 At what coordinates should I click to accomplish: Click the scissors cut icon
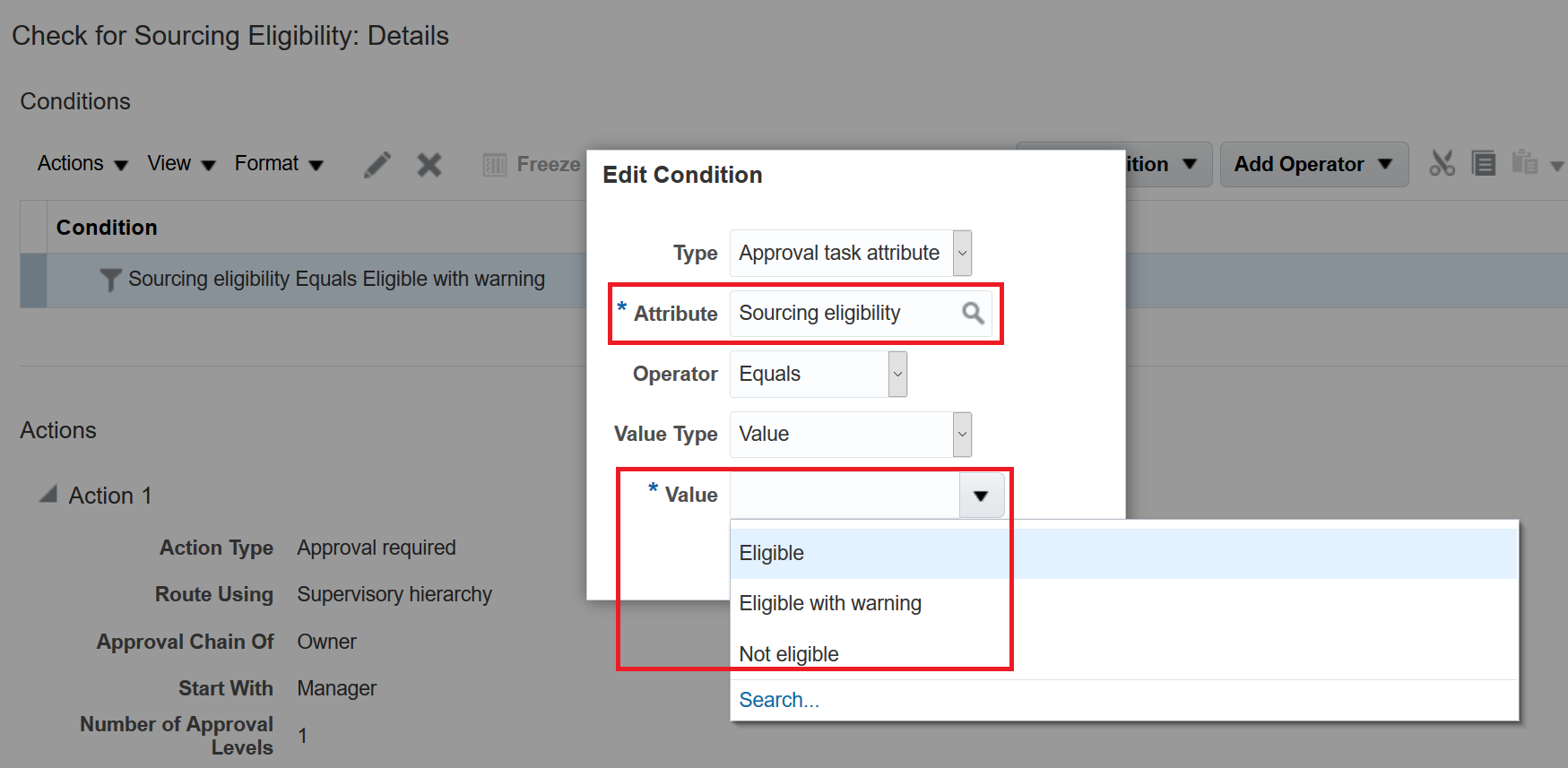(x=1442, y=164)
